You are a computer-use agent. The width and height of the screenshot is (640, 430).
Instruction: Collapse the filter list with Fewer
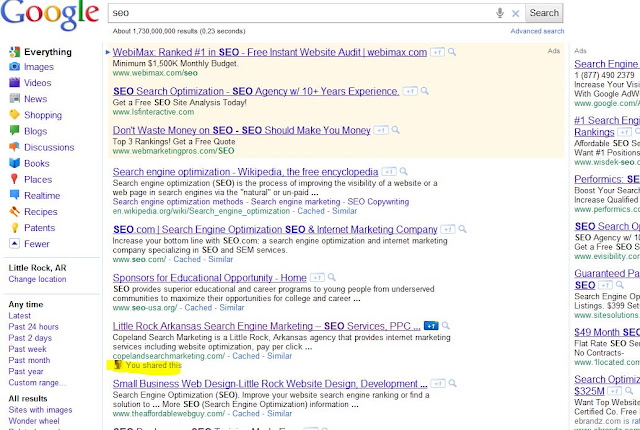coord(37,244)
